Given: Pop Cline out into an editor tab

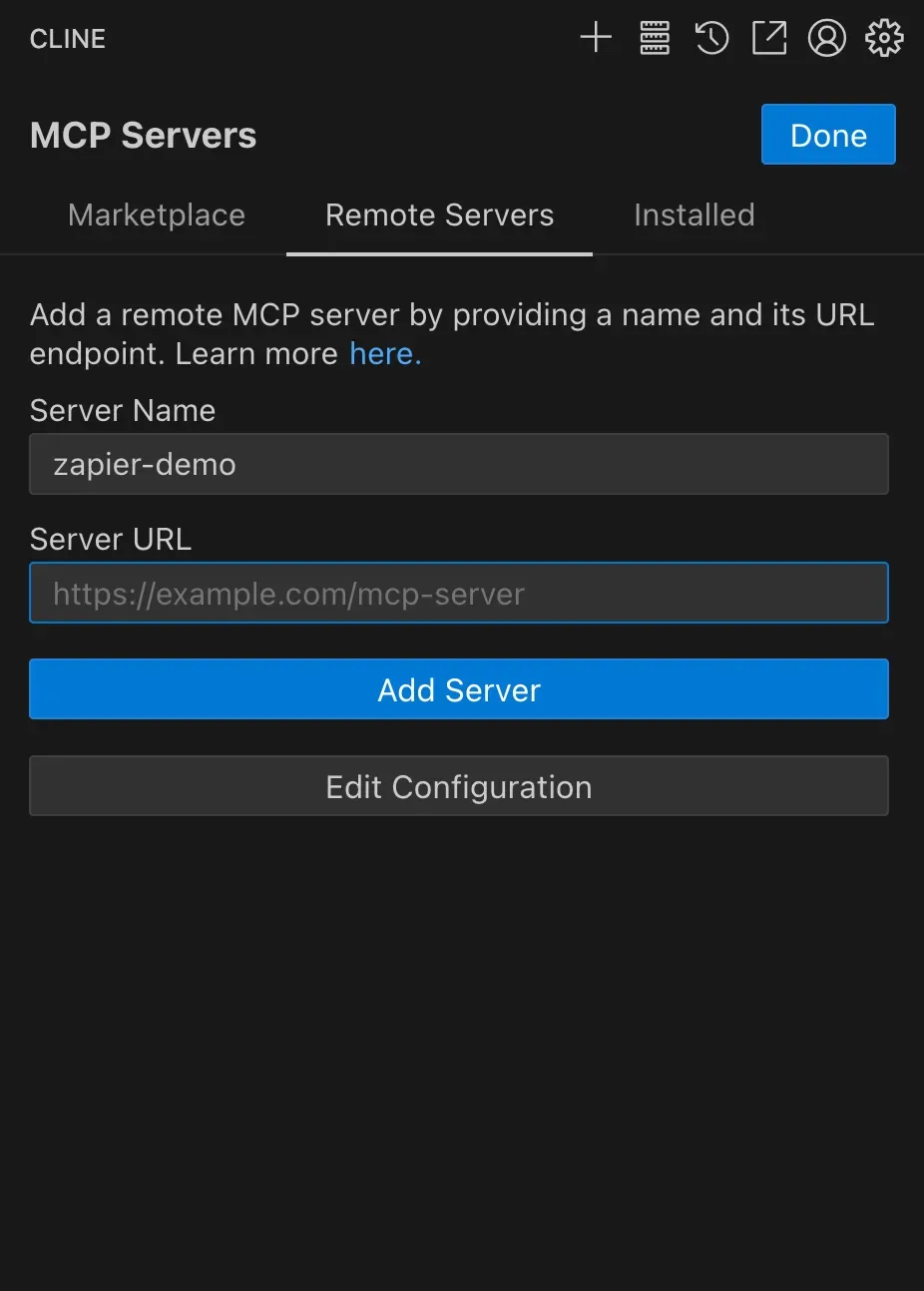Looking at the screenshot, I should click(769, 39).
